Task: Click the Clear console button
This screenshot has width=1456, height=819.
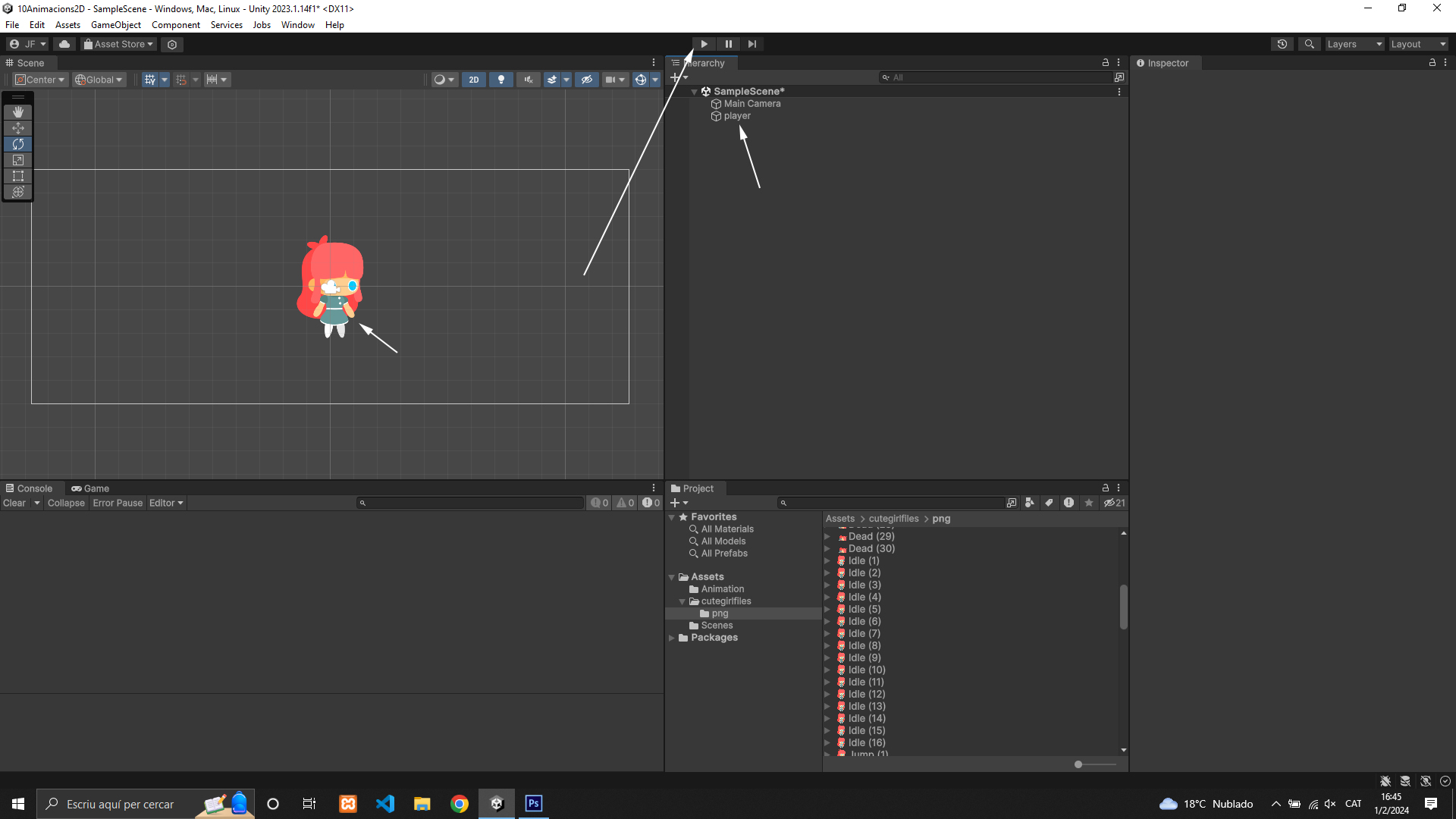Action: coord(14,503)
